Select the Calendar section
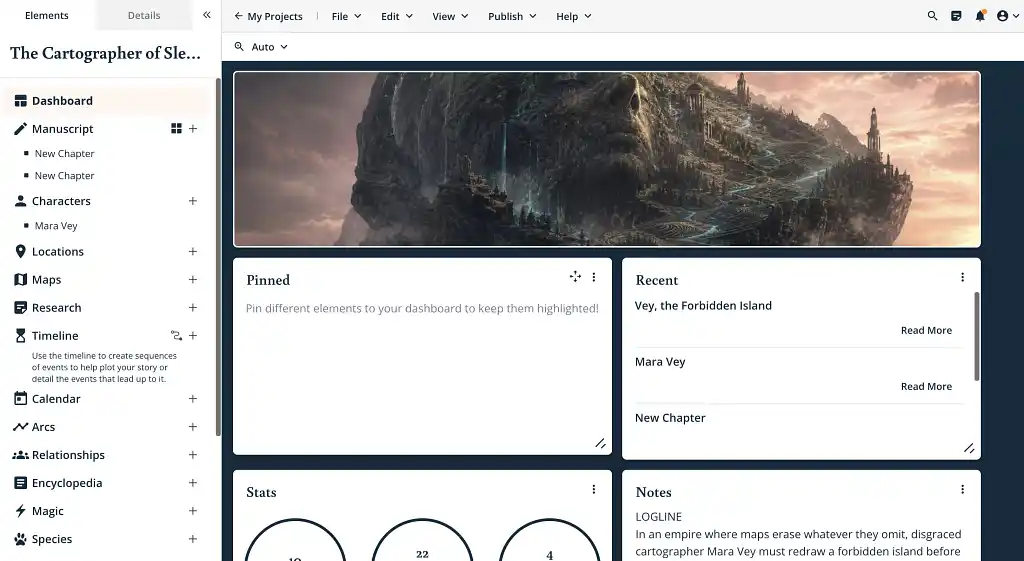Image resolution: width=1024 pixels, height=561 pixels. (56, 399)
